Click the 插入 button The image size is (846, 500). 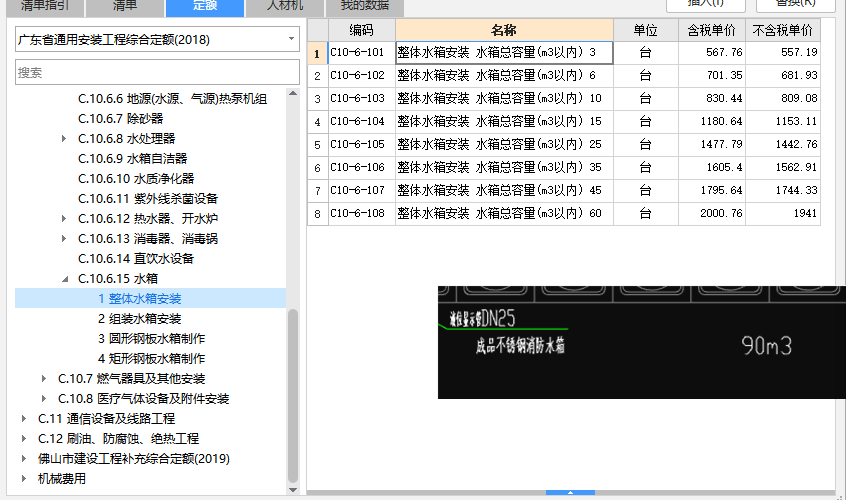[x=706, y=4]
